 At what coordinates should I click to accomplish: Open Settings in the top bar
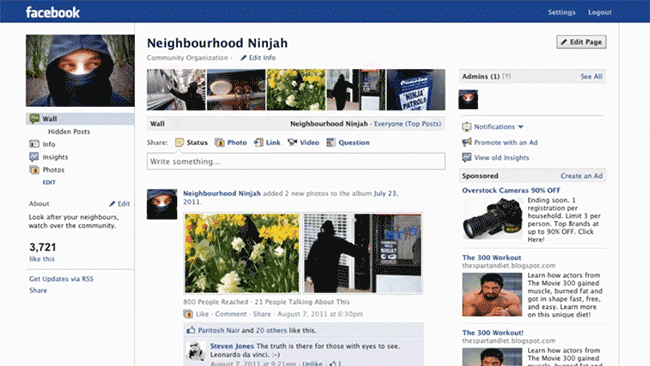tap(562, 12)
